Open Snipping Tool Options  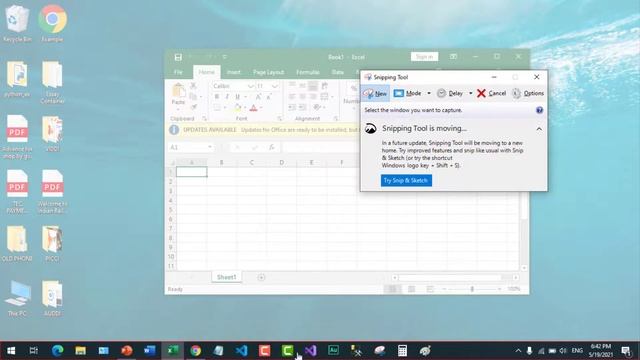(528, 93)
